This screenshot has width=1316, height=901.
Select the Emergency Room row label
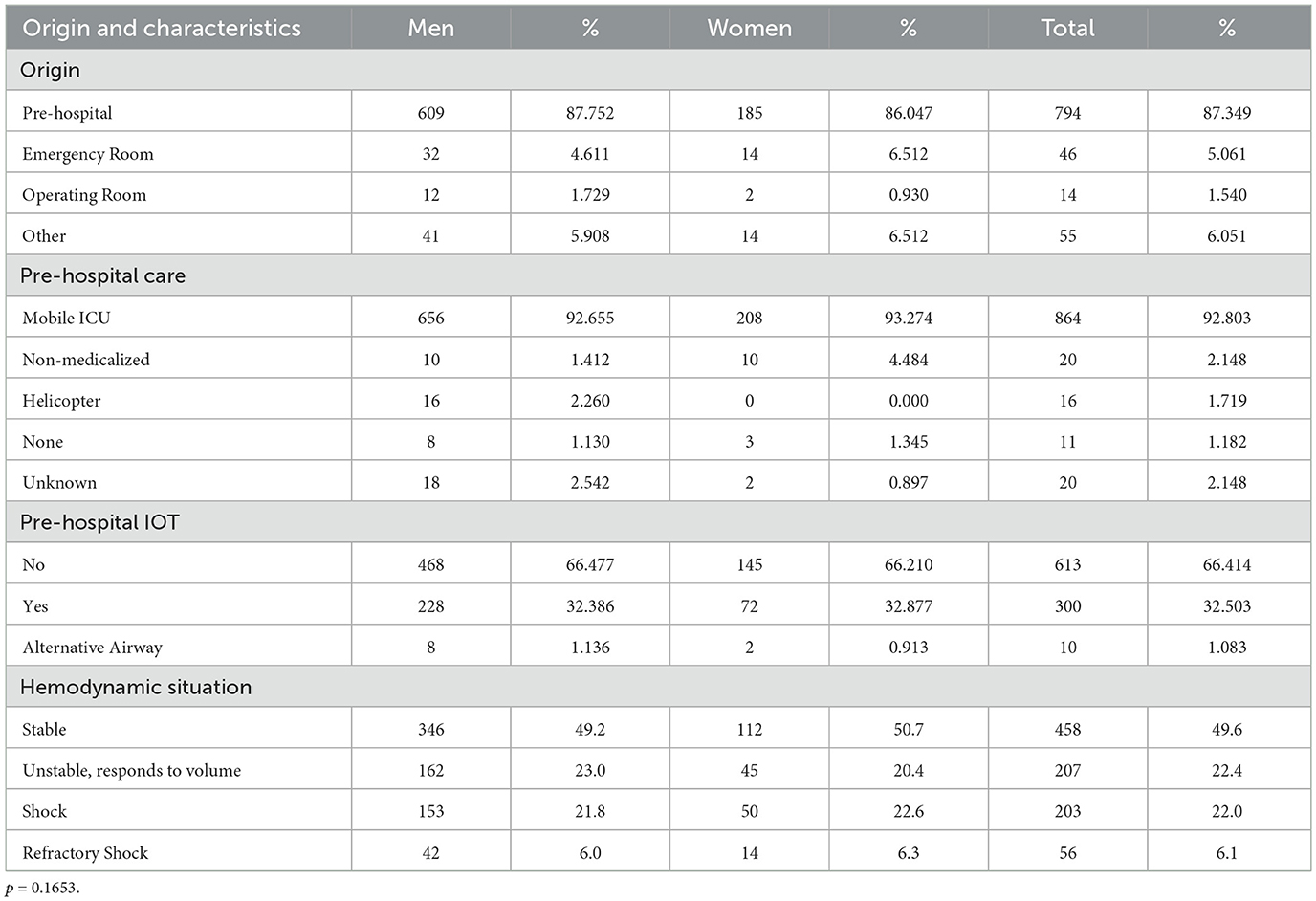point(88,154)
